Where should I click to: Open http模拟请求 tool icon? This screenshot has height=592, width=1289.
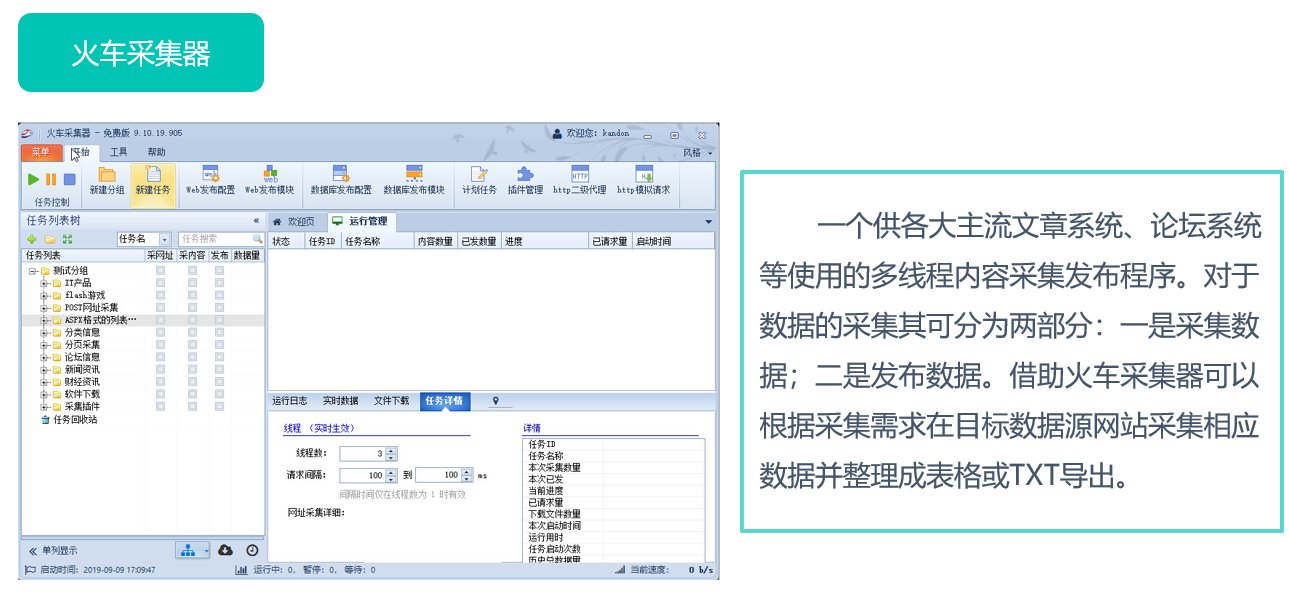pos(644,174)
